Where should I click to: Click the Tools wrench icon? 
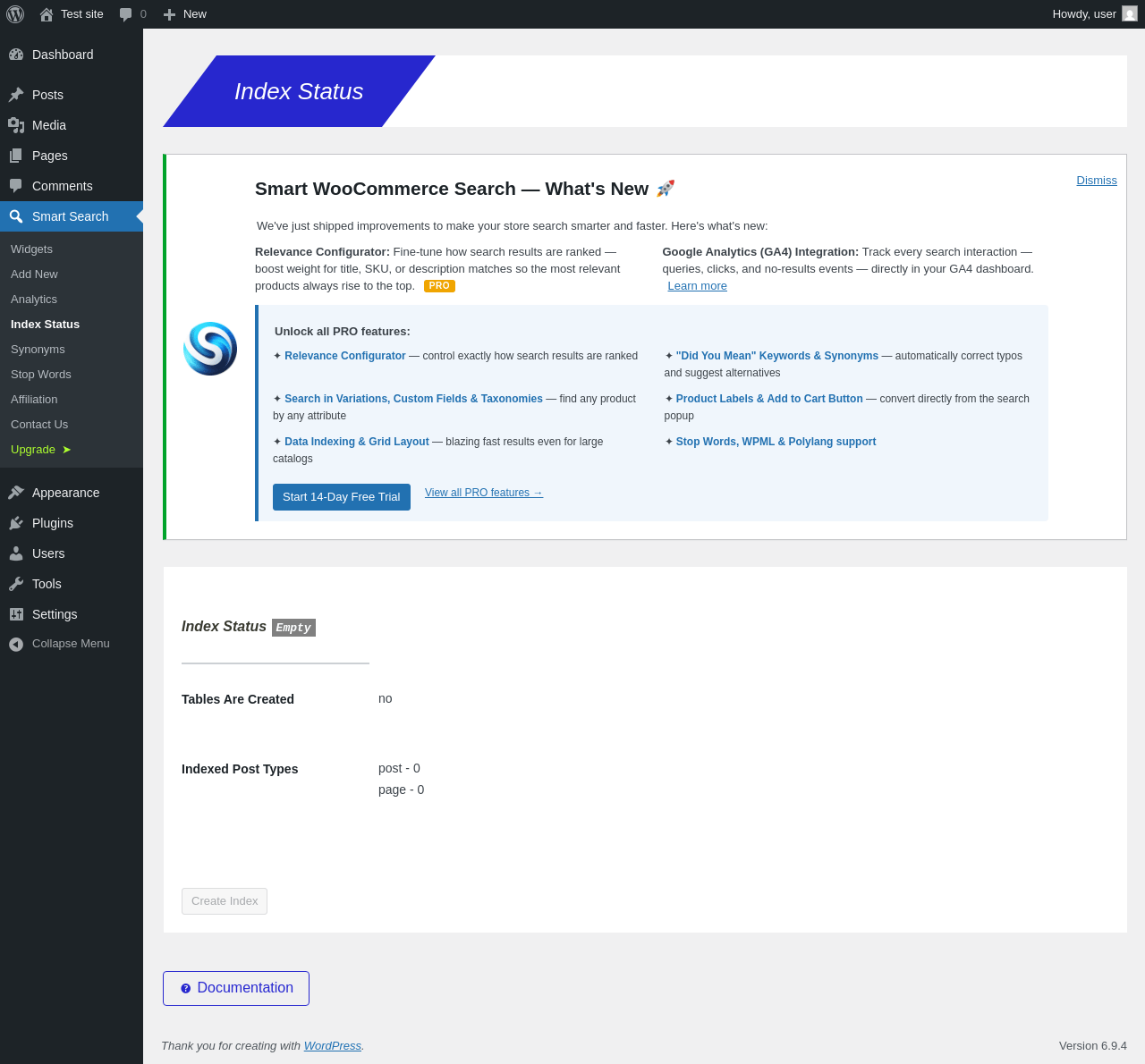[16, 584]
